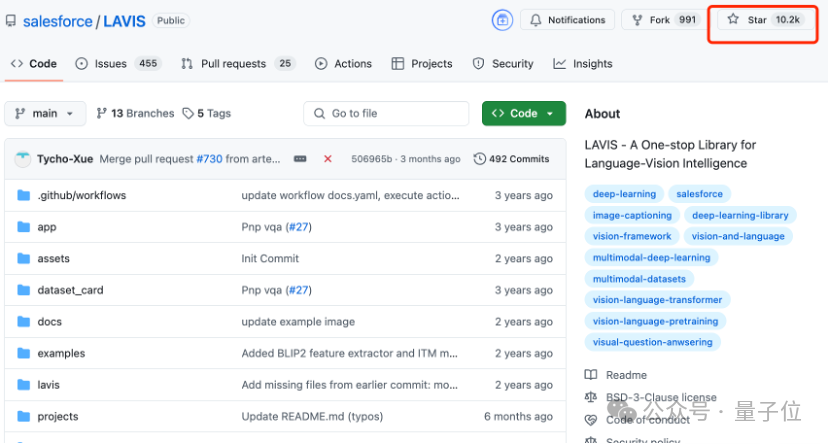Open the docs folder
Image resolution: width=828 pixels, height=444 pixels.
(50, 322)
